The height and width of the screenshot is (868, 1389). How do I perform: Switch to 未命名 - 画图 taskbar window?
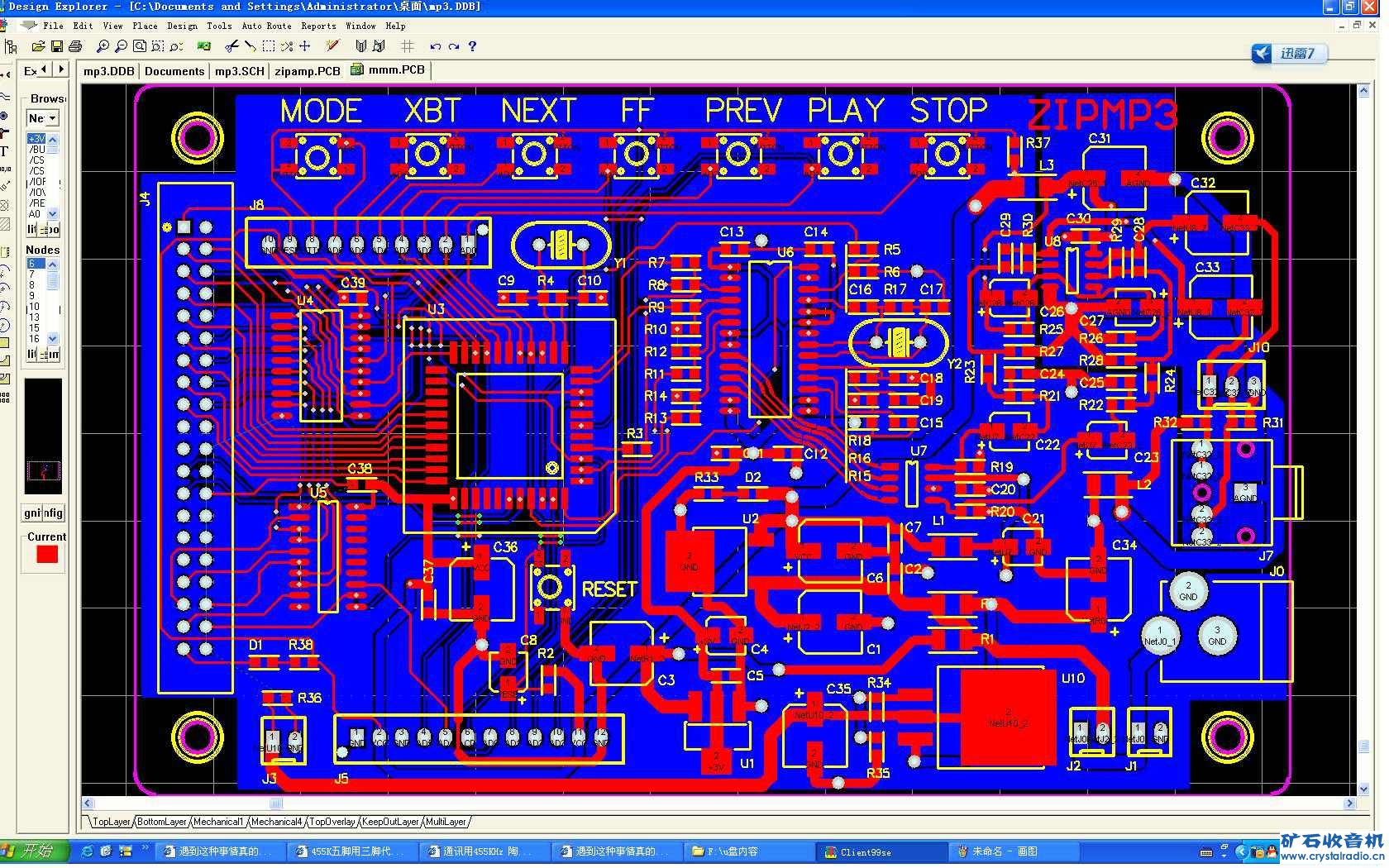click(1014, 851)
